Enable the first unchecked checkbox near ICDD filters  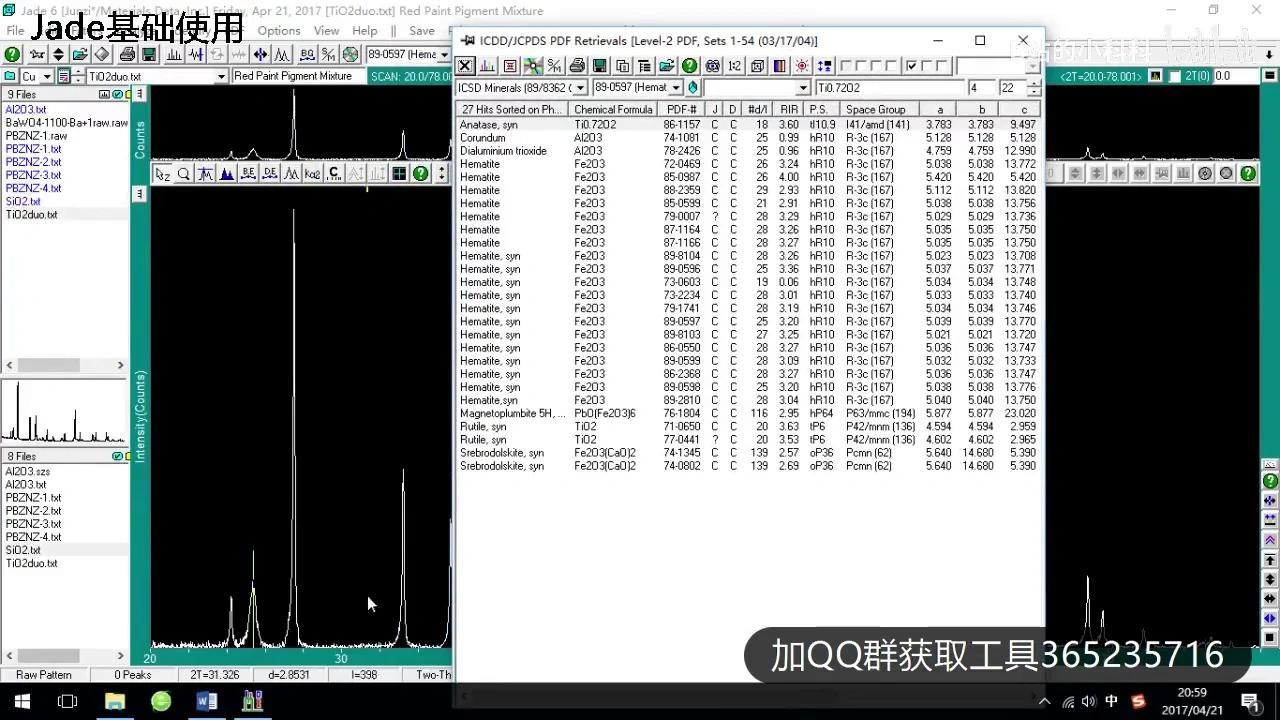point(844,64)
